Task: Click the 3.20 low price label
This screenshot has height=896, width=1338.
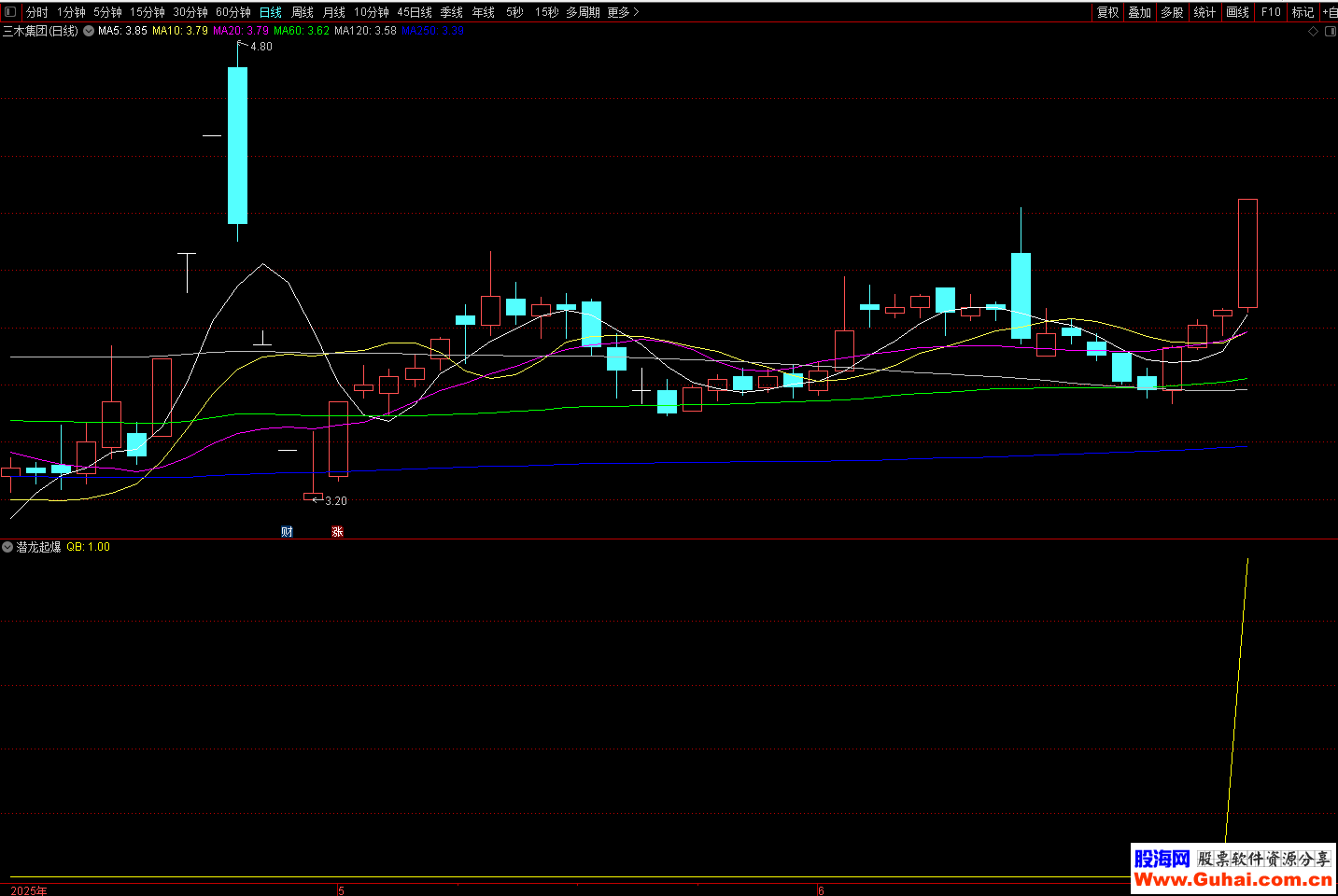Action: click(336, 501)
